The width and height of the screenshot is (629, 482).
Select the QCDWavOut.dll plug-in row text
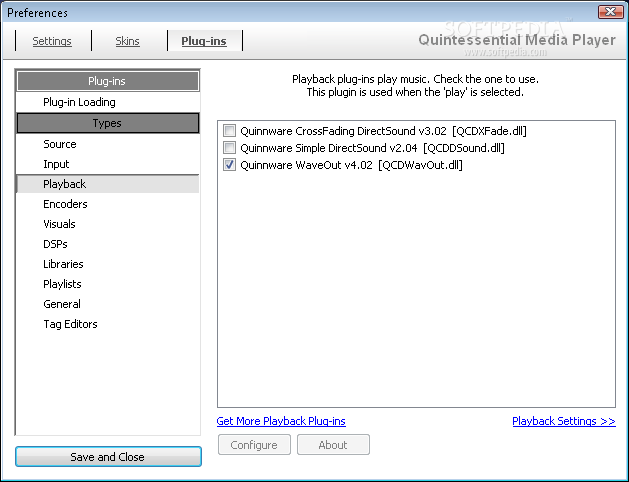[351, 165]
